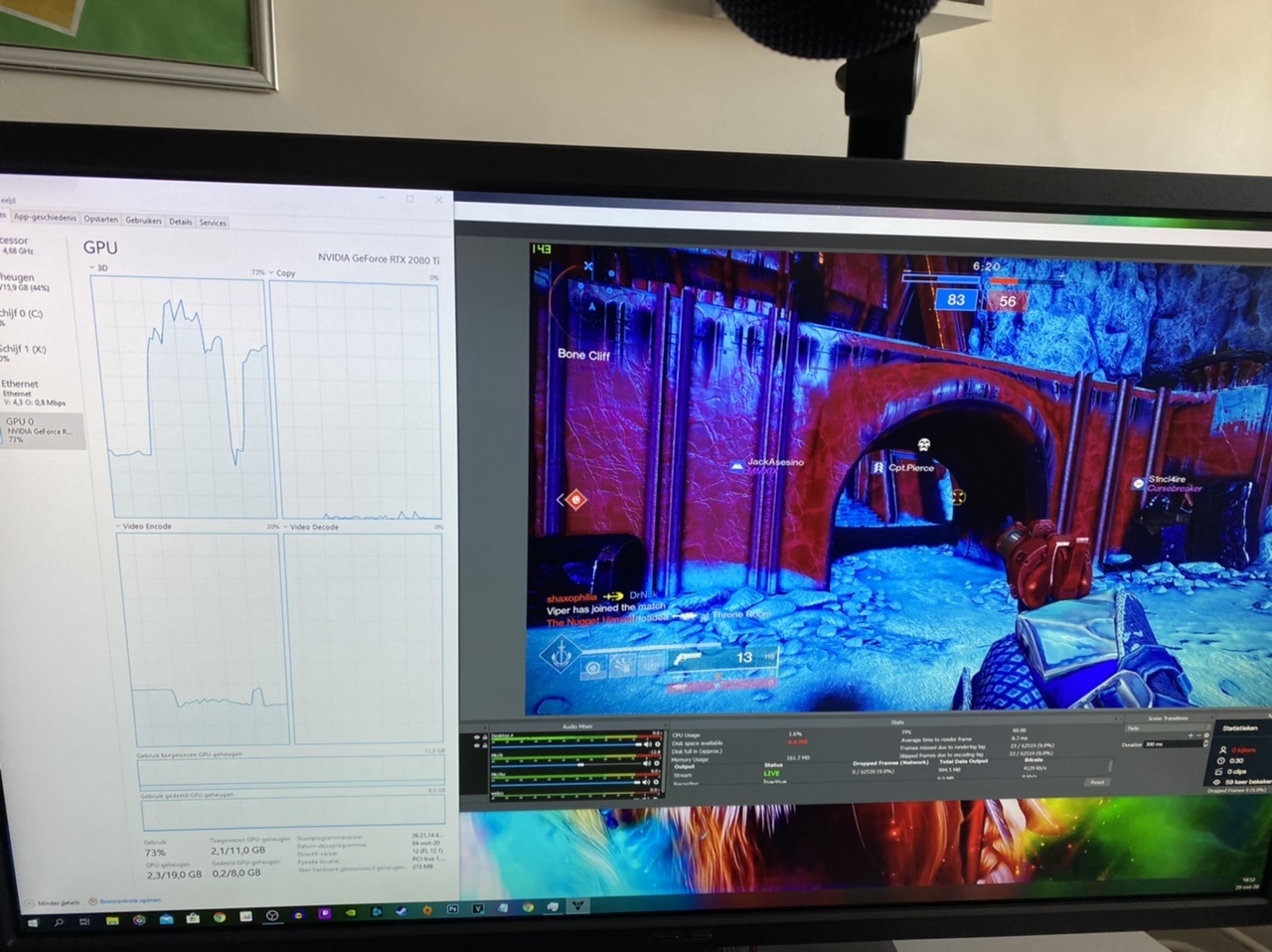Click the Scene Transitions dock title
This screenshot has height=952, width=1272.
[x=1167, y=718]
